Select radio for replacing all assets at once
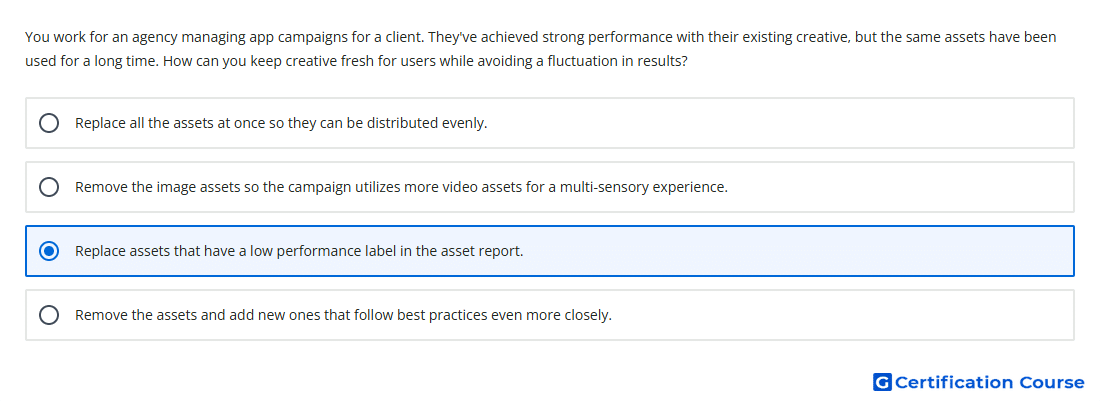This screenshot has height=401, width=1100. pyautogui.click(x=49, y=123)
